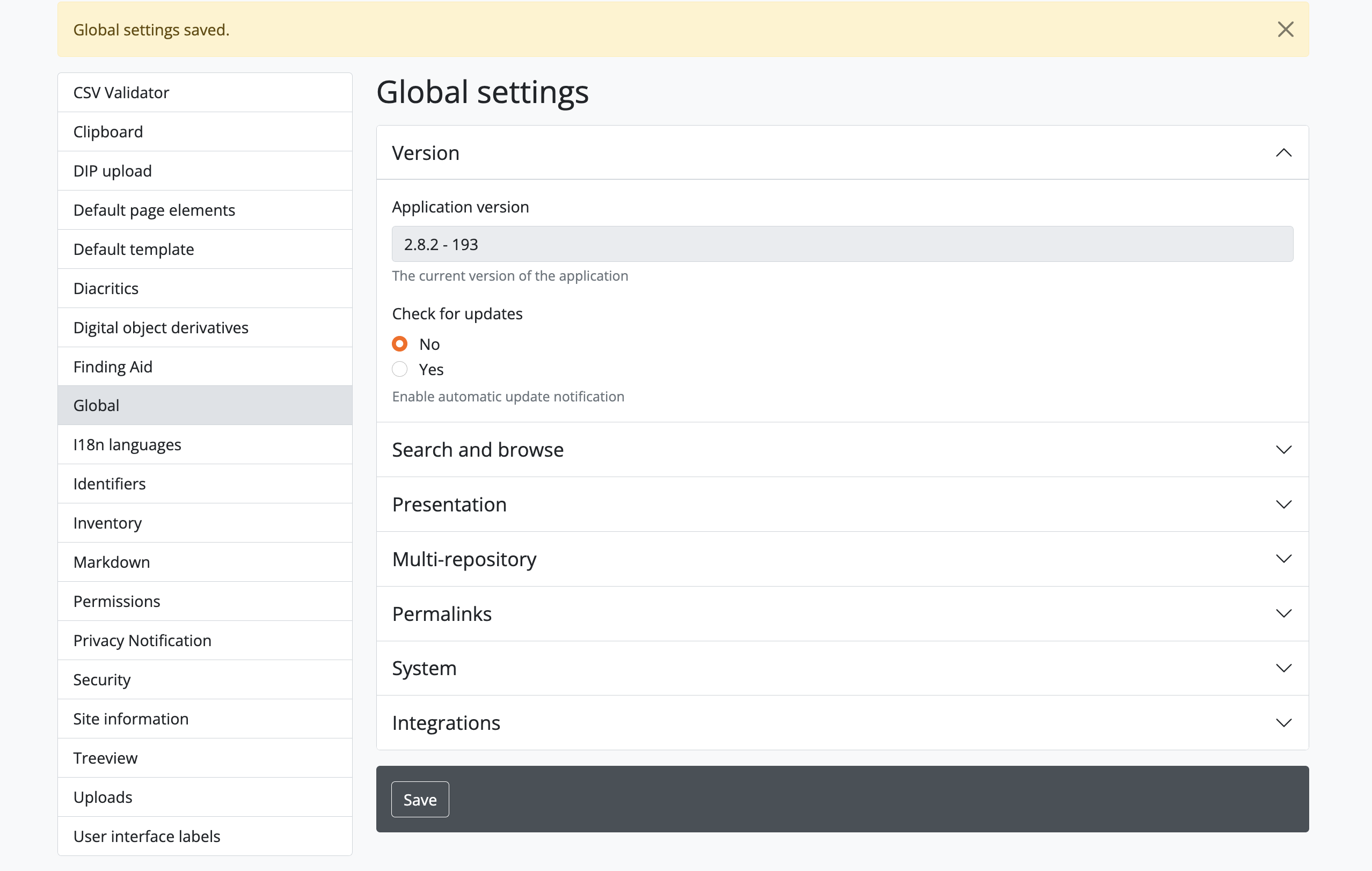Open the Treeview settings link
This screenshot has height=871, width=1372.
coord(105,758)
